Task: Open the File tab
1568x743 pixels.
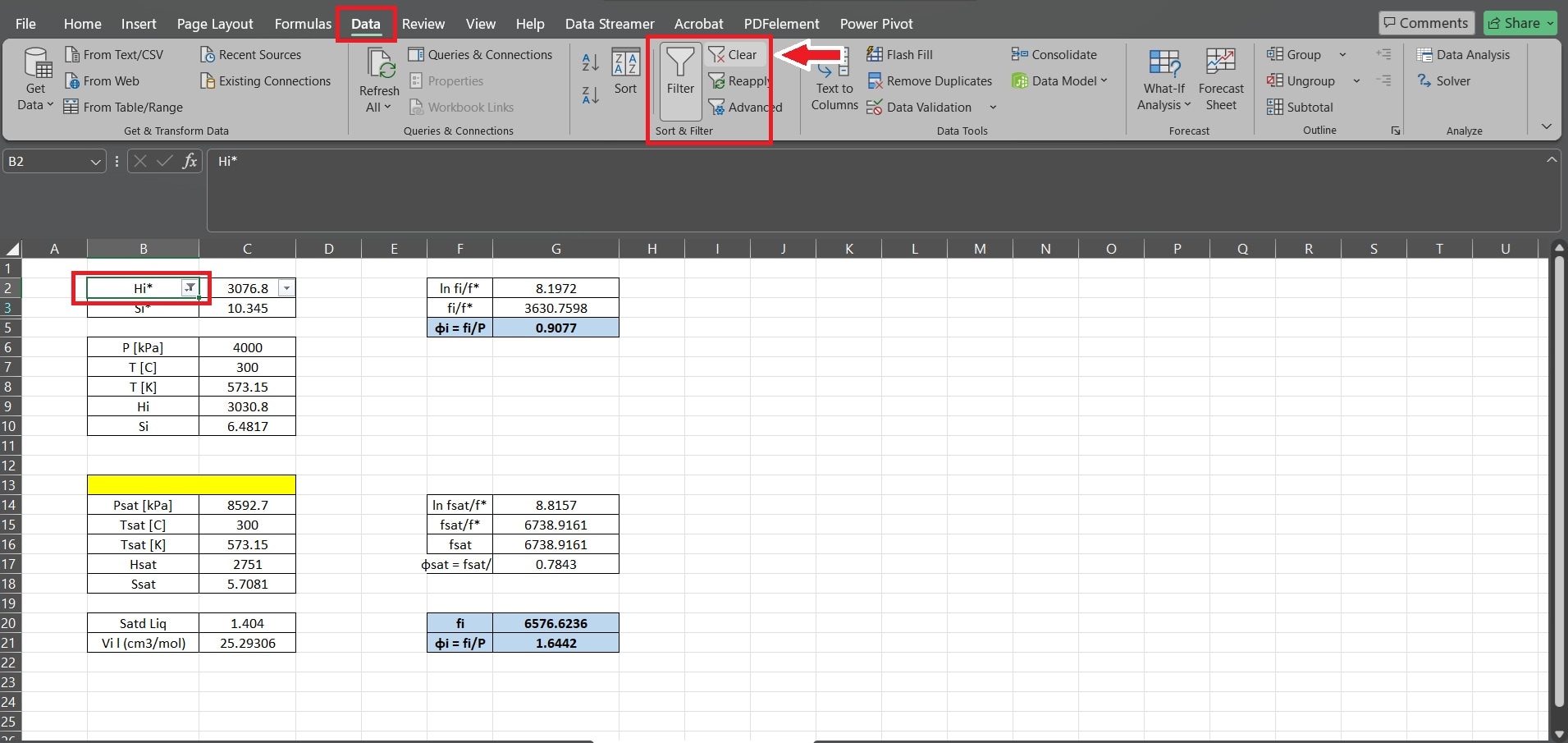Action: click(25, 24)
